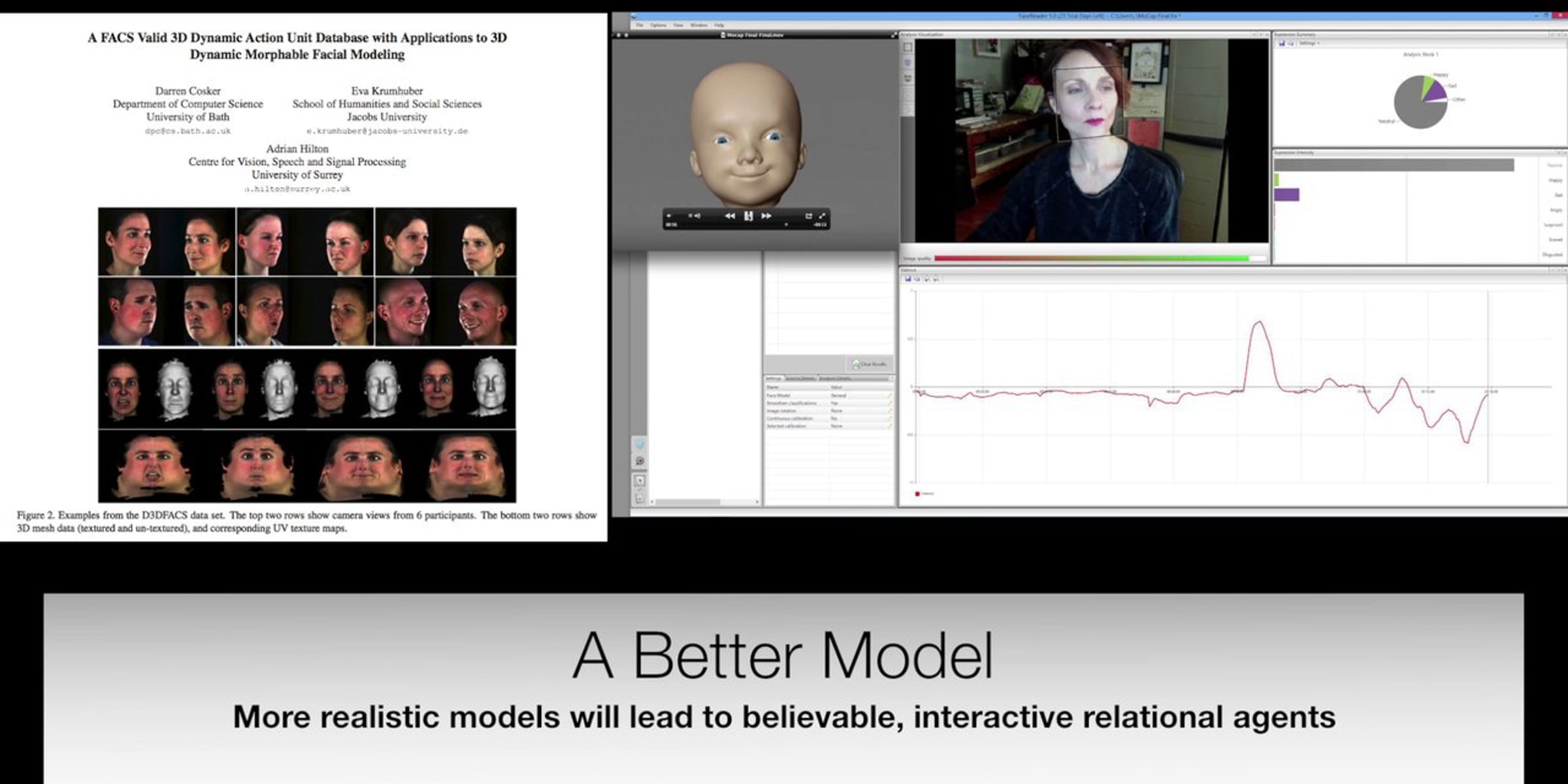Toggle the expression face icon overlay

pyautogui.click(x=907, y=78)
